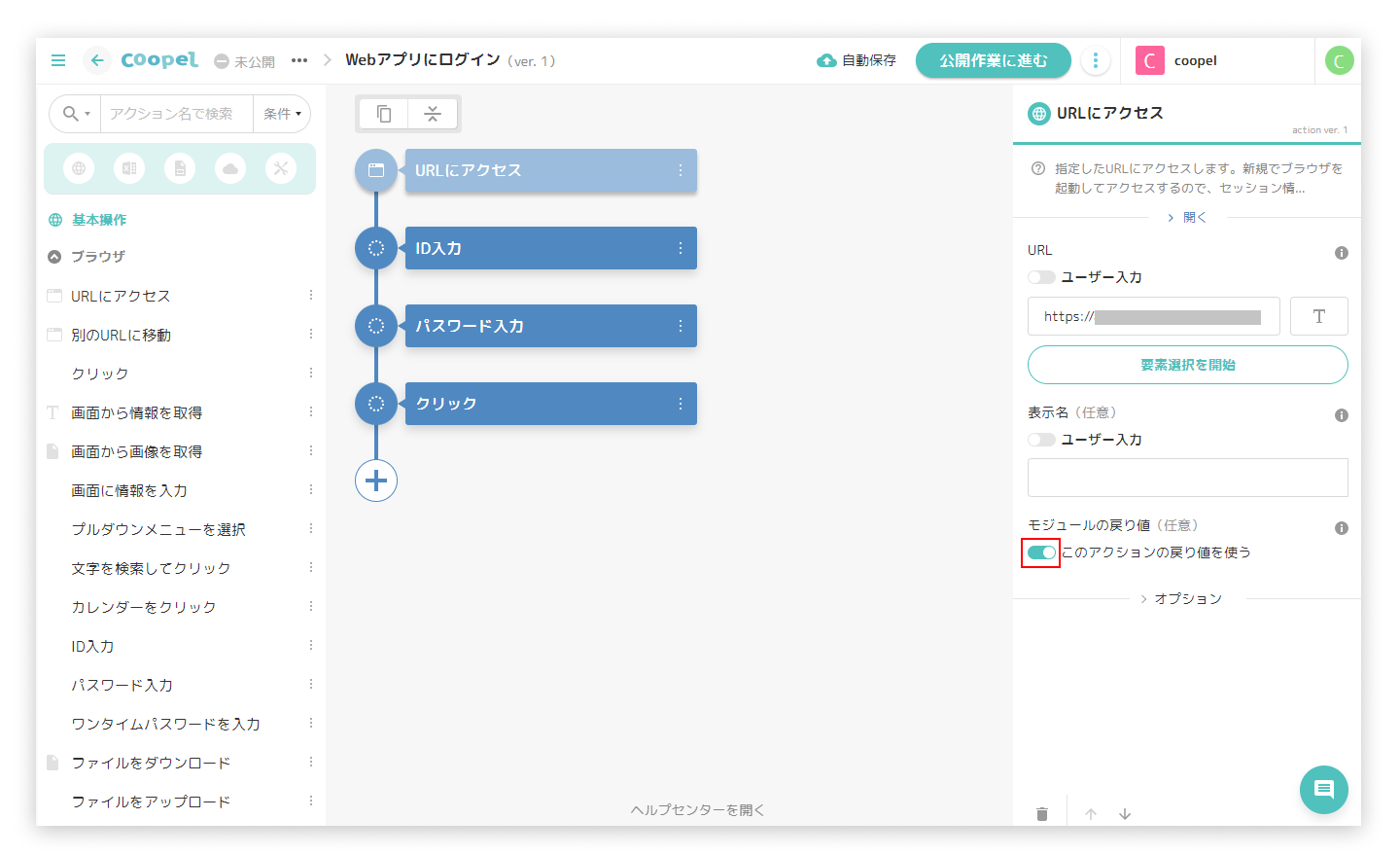The width and height of the screenshot is (1400, 855).
Task: Select 画面に情報を入力 from action list
Action: pos(129,490)
